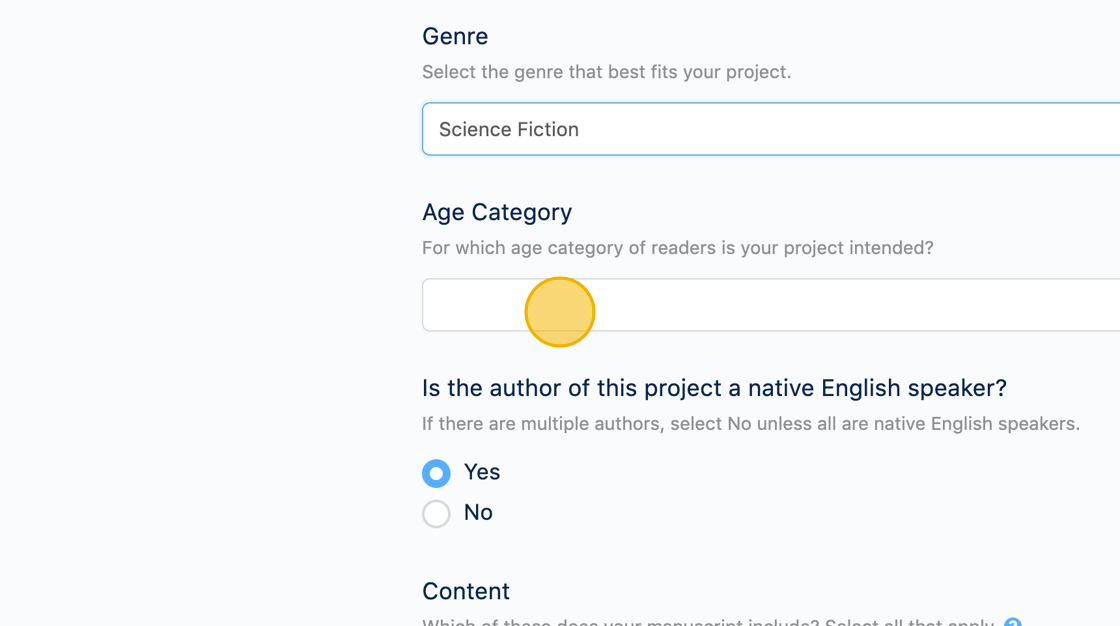This screenshot has width=1120, height=626.
Task: Click the age category helper text
Action: pyautogui.click(x=677, y=248)
